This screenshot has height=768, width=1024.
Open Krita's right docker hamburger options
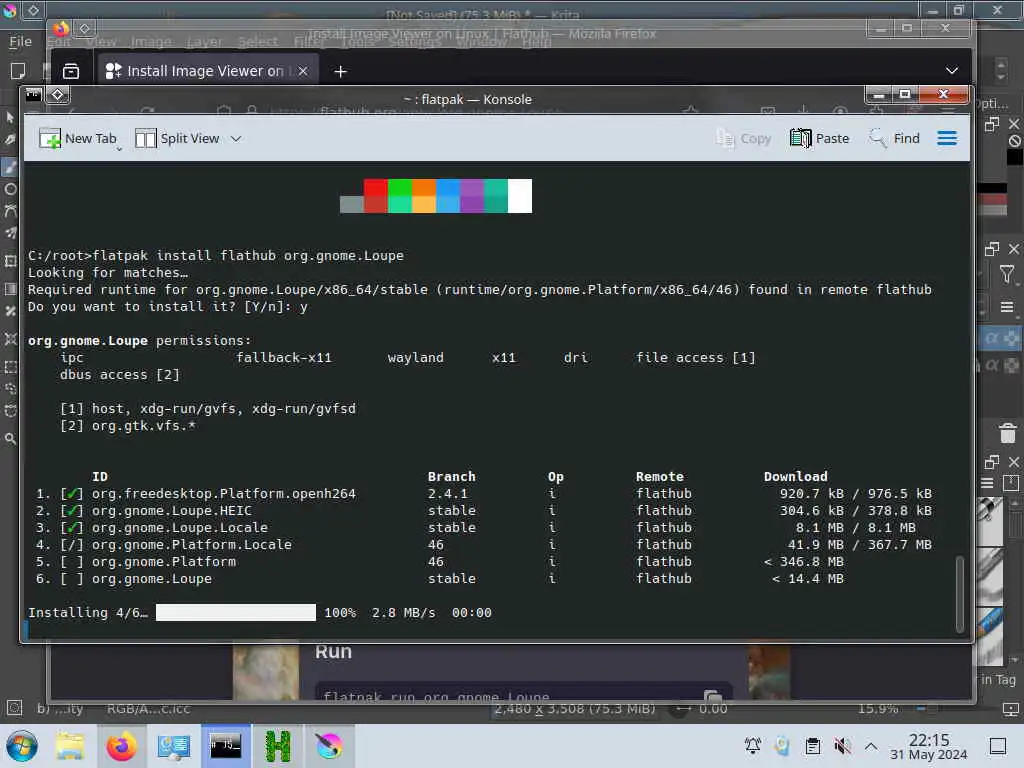[x=1006, y=307]
